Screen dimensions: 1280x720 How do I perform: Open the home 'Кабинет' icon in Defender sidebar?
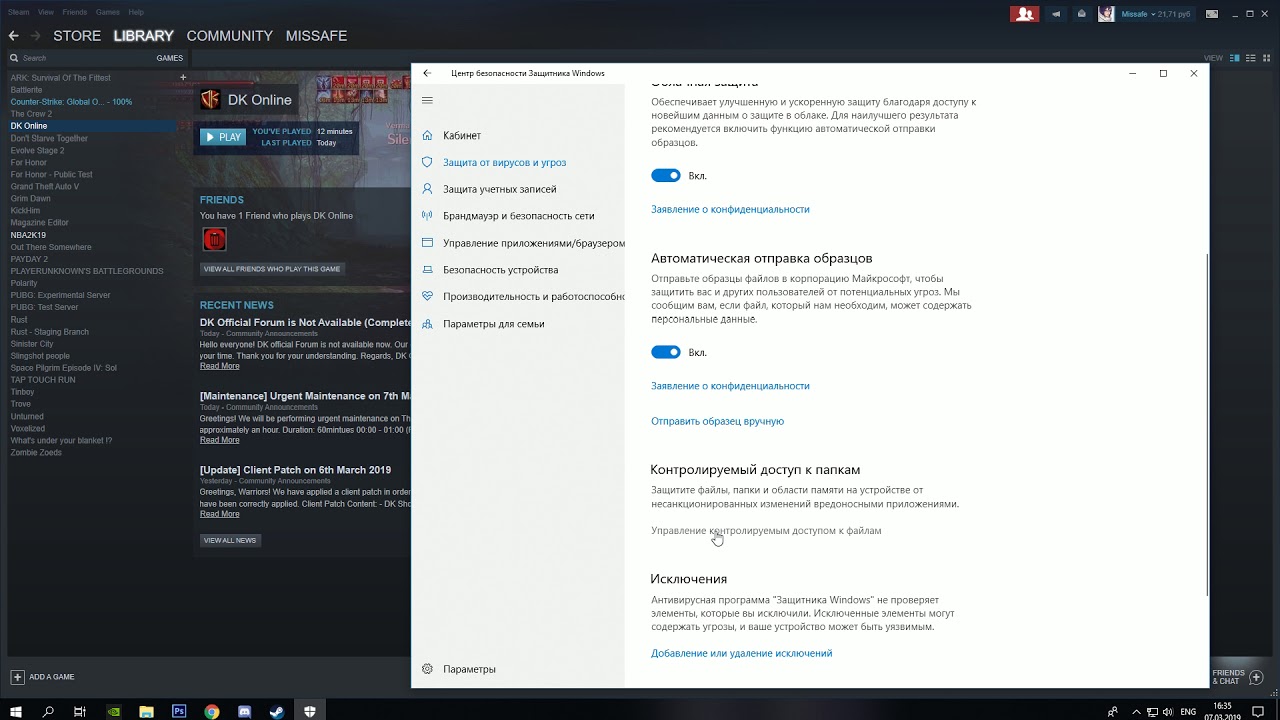click(427, 135)
